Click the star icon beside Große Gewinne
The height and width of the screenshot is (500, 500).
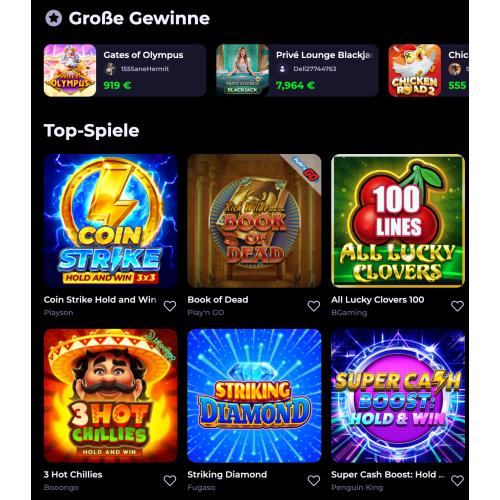coord(54,18)
